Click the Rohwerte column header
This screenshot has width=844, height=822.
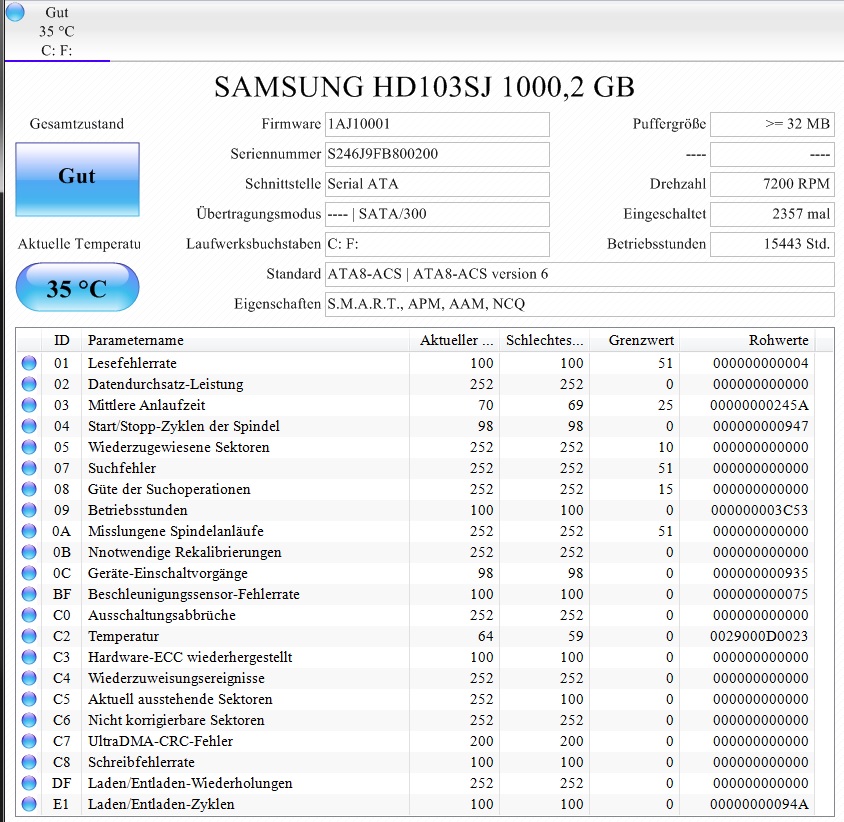click(747, 340)
